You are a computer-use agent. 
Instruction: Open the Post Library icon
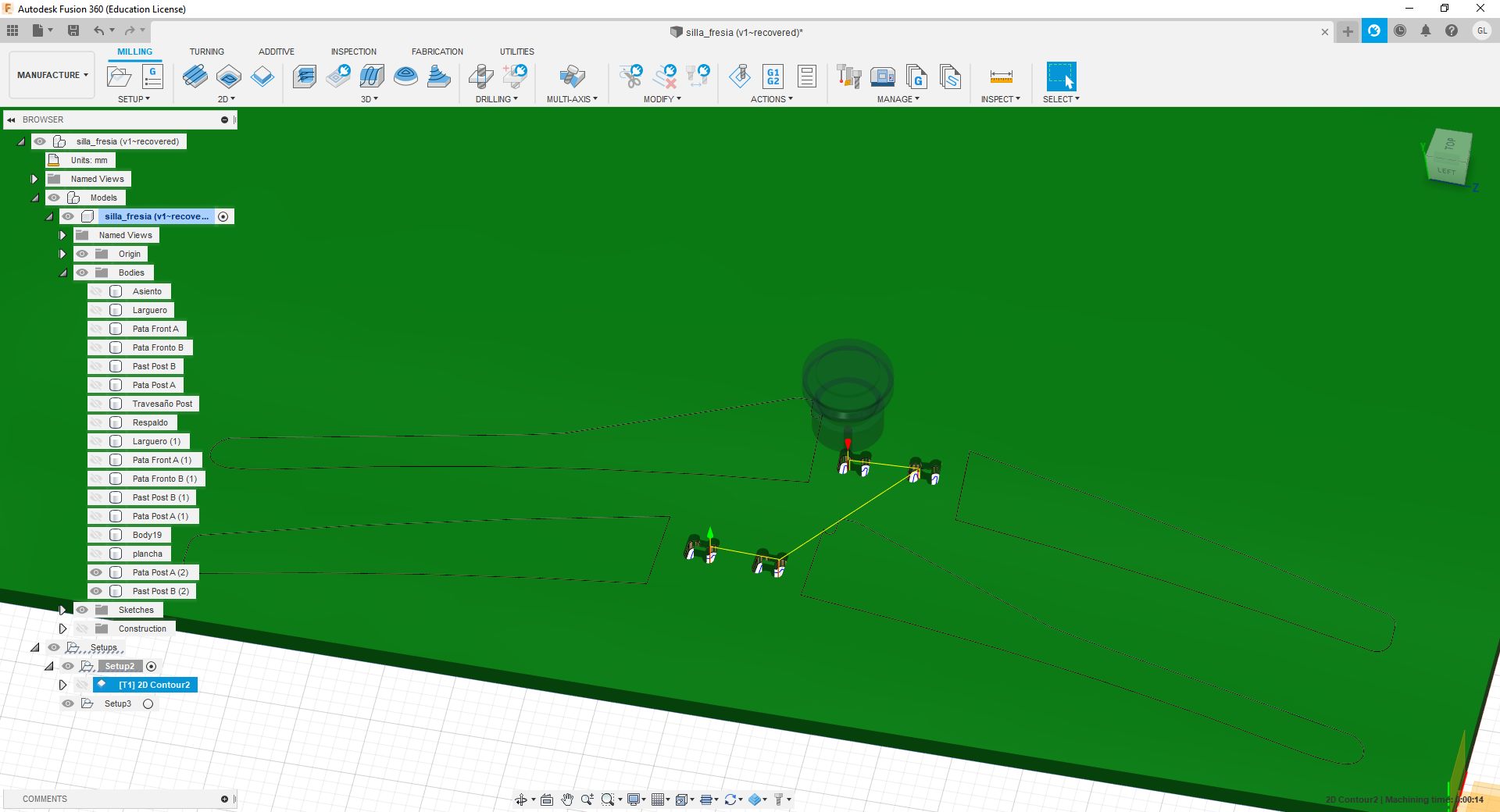pos(916,77)
